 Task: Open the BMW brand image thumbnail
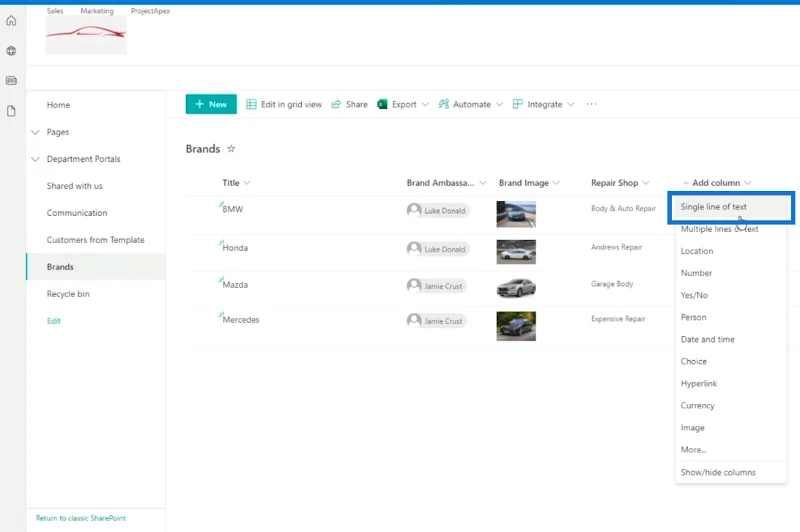pos(516,214)
